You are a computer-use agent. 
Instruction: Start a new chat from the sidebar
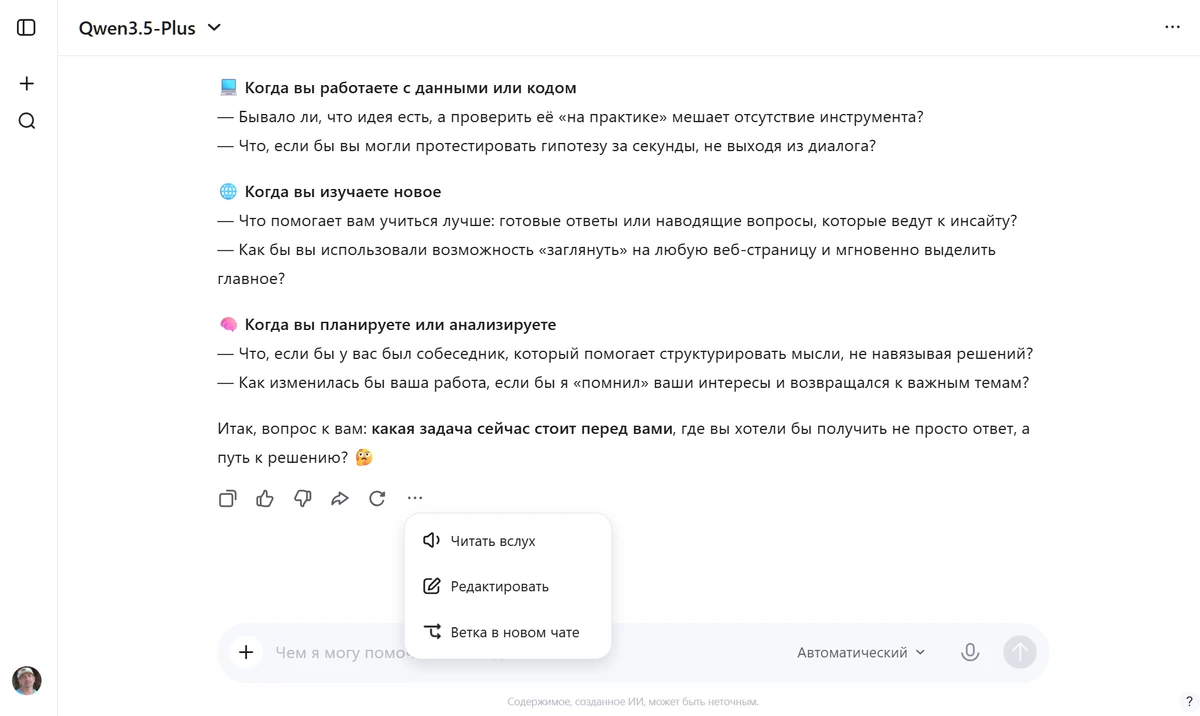[26, 83]
